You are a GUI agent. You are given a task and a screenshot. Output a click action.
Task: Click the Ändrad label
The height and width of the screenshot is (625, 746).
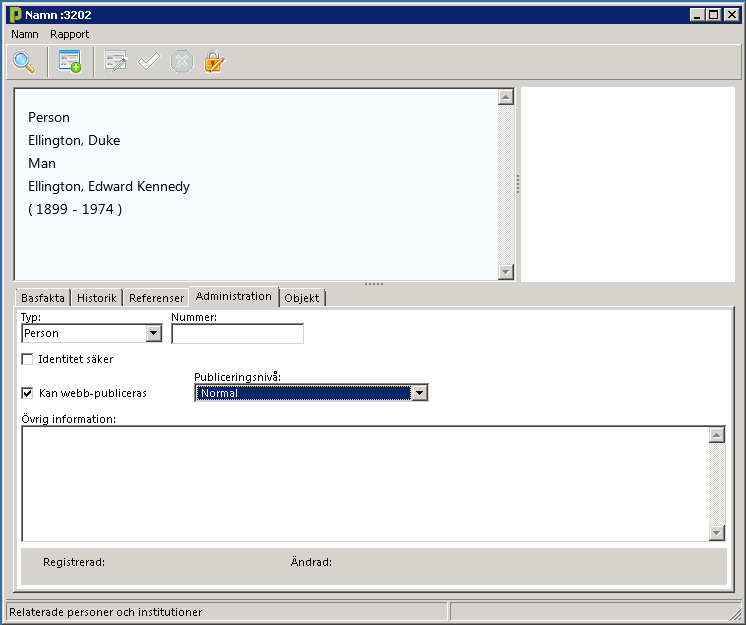point(311,562)
